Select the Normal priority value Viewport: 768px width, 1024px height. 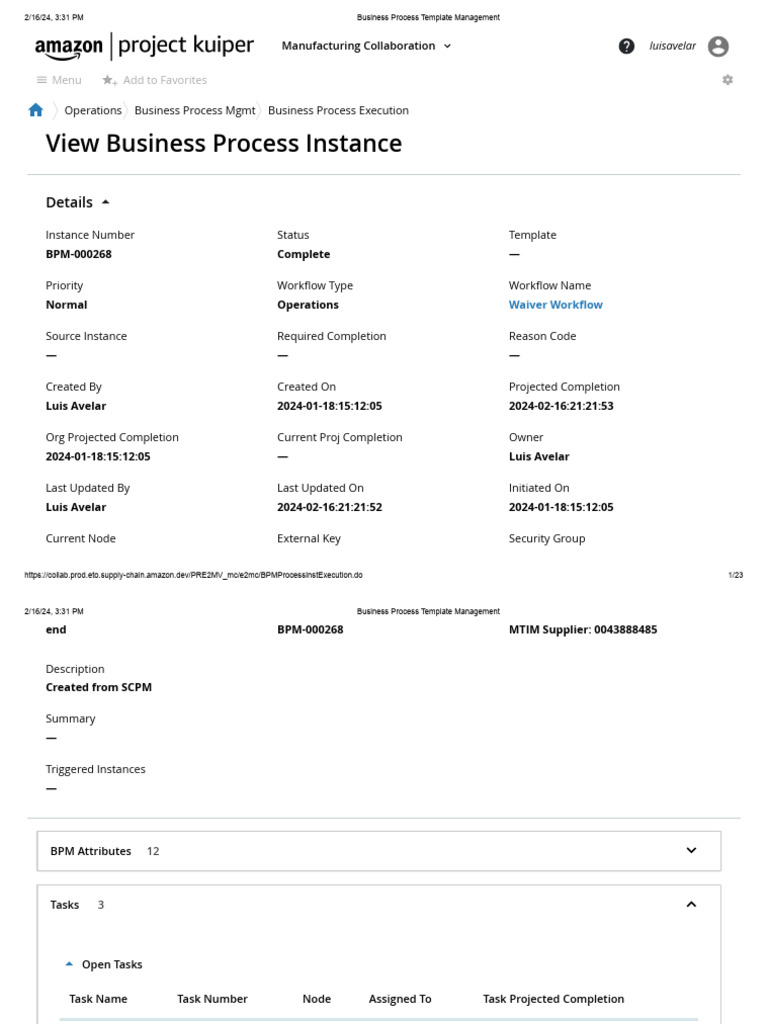click(x=67, y=304)
